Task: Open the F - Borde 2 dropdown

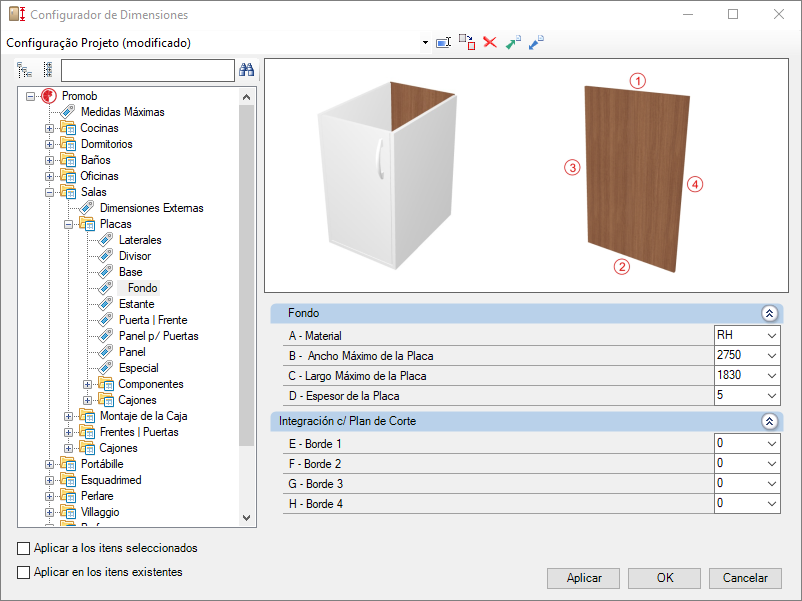Action: [x=772, y=463]
